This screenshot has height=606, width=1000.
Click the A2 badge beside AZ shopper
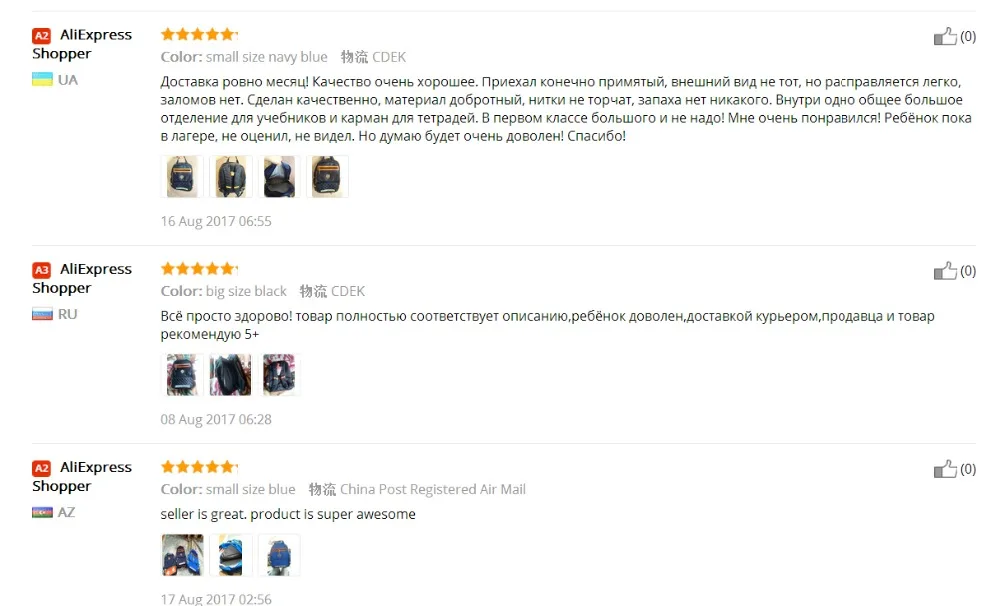[x=41, y=468]
